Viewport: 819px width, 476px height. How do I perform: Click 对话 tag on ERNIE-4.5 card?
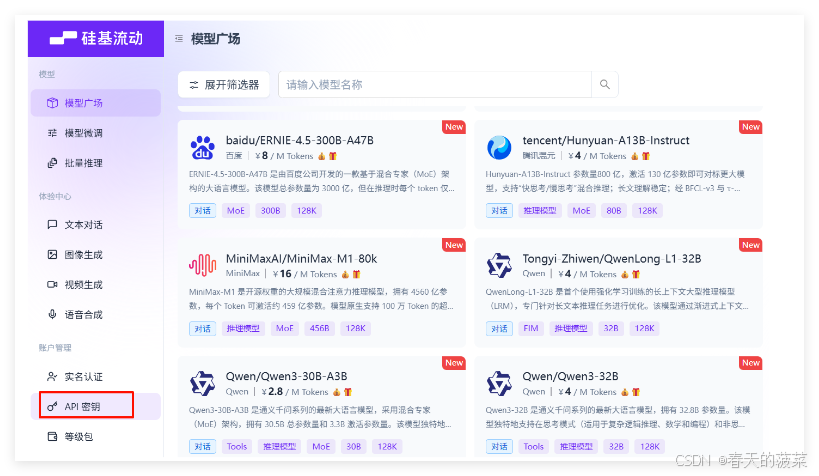(203, 211)
